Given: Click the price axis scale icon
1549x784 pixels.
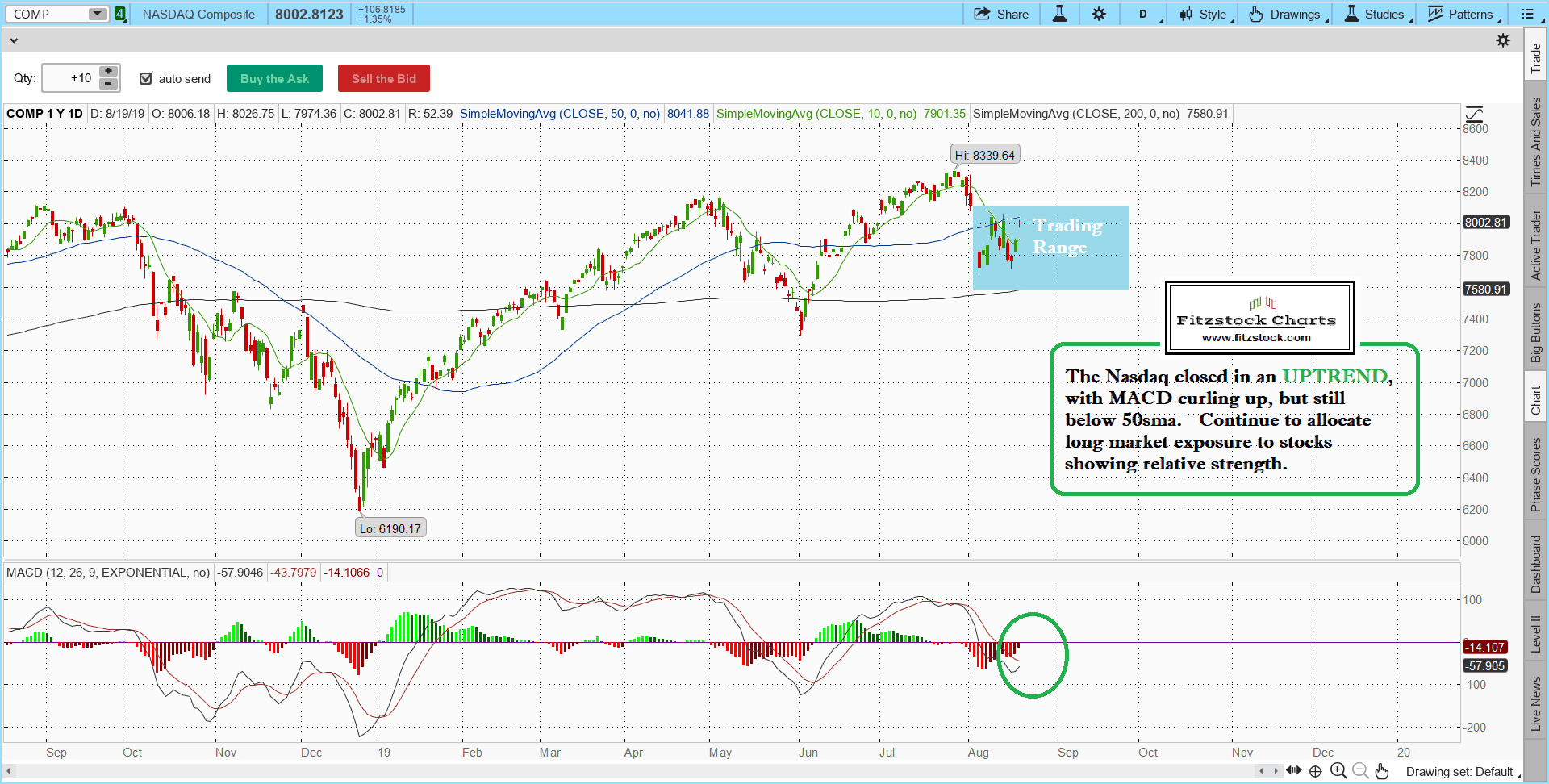Looking at the screenshot, I should pos(1474,115).
